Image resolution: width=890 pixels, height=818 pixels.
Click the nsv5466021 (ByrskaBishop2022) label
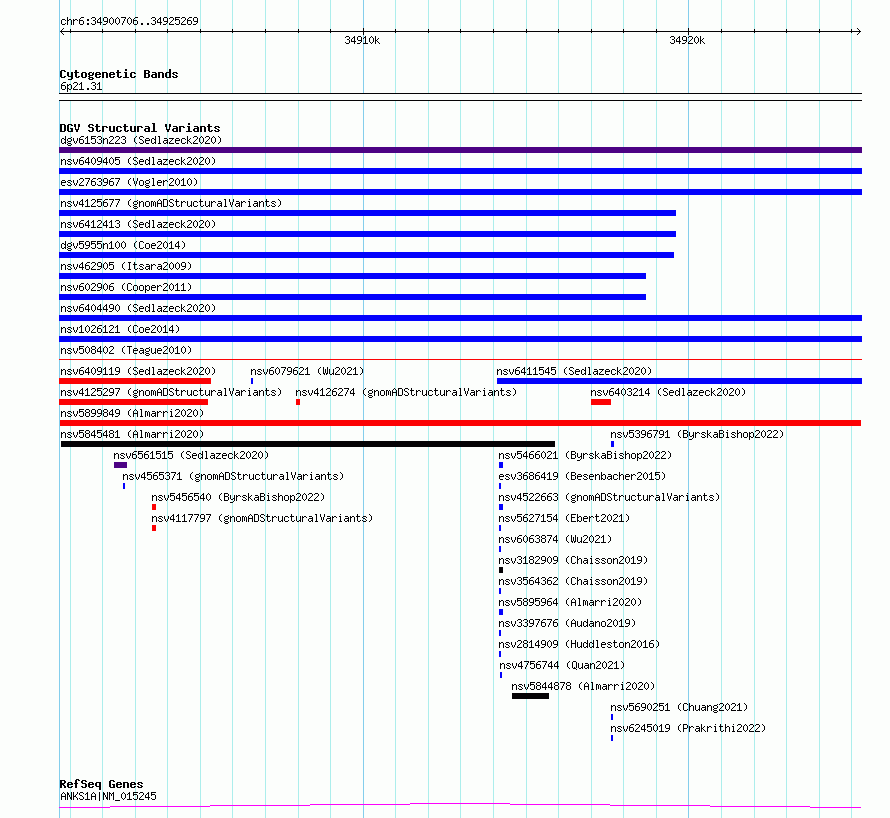tap(585, 455)
